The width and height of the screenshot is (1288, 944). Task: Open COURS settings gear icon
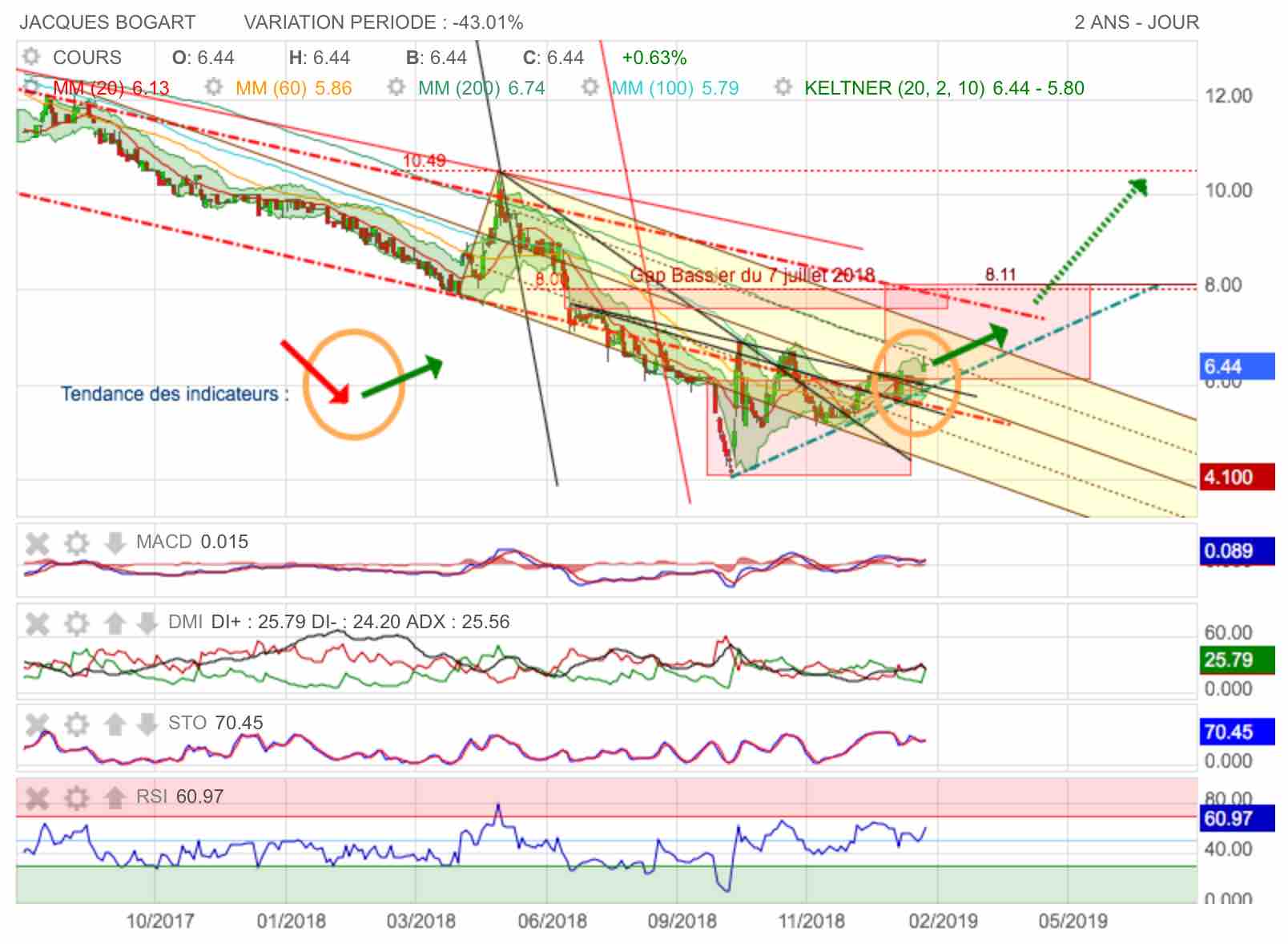[x=31, y=57]
